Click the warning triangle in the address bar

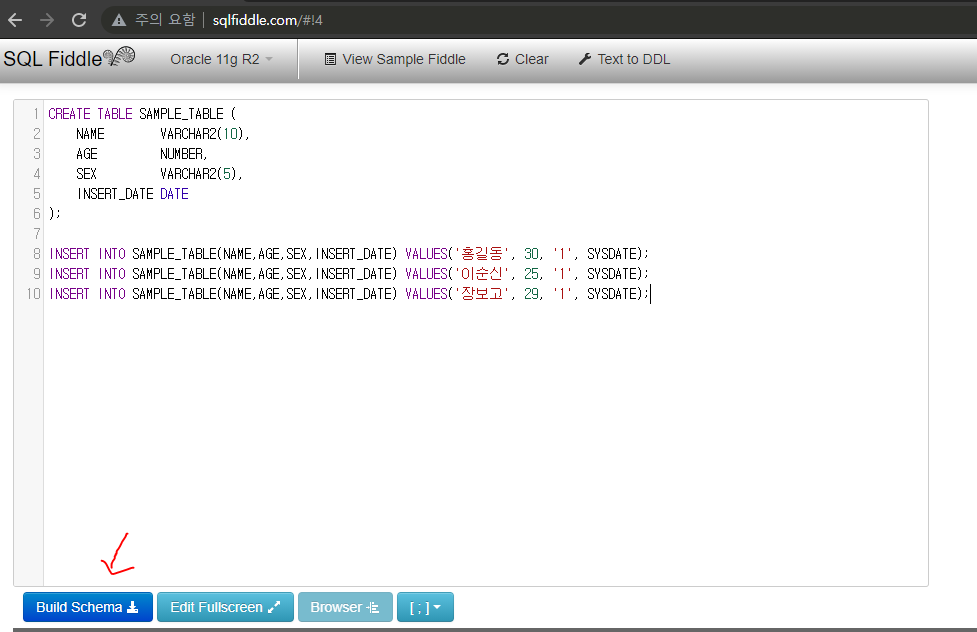click(x=119, y=20)
